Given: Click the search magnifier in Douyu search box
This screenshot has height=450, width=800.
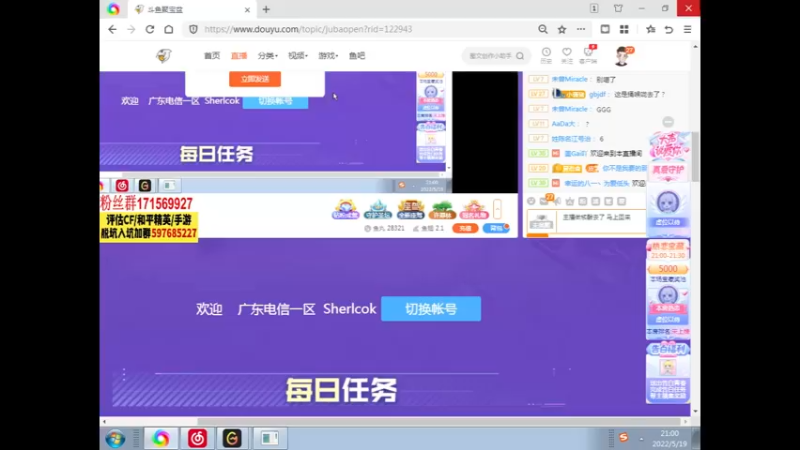Looking at the screenshot, I should coord(520,56).
